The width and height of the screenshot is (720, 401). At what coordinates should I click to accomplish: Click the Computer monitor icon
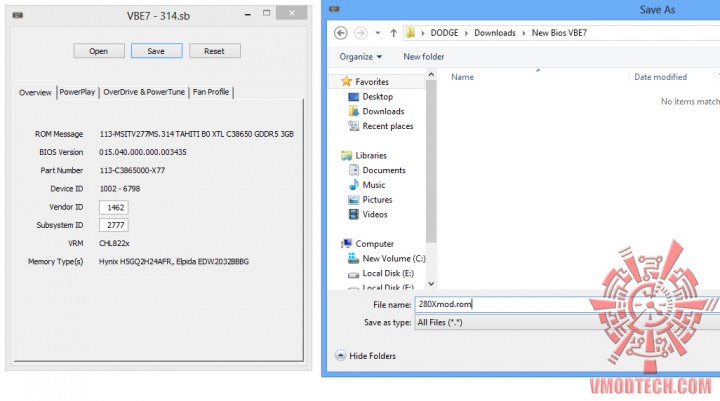[x=346, y=243]
